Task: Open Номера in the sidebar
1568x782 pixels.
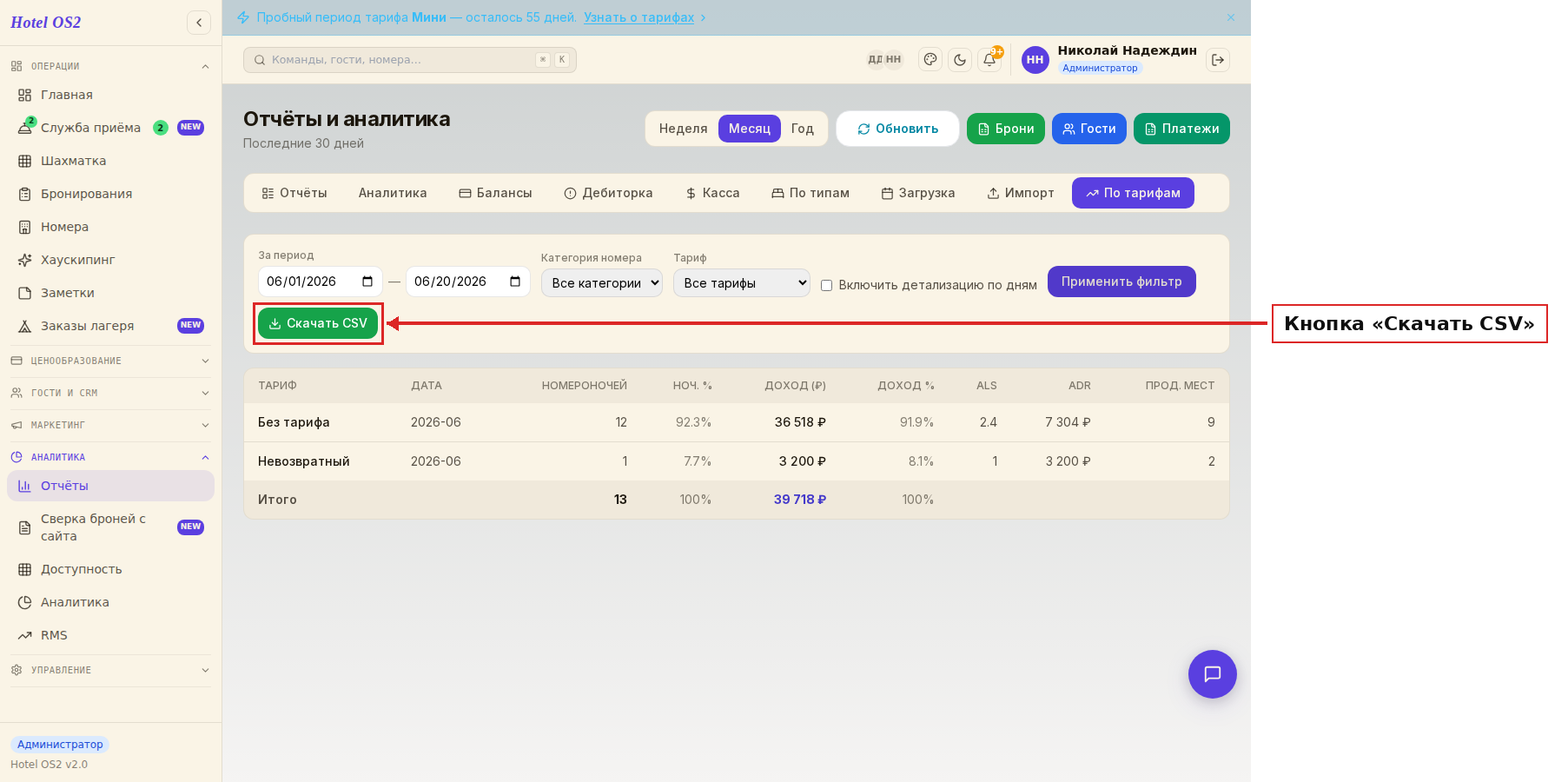Action: tap(110, 227)
